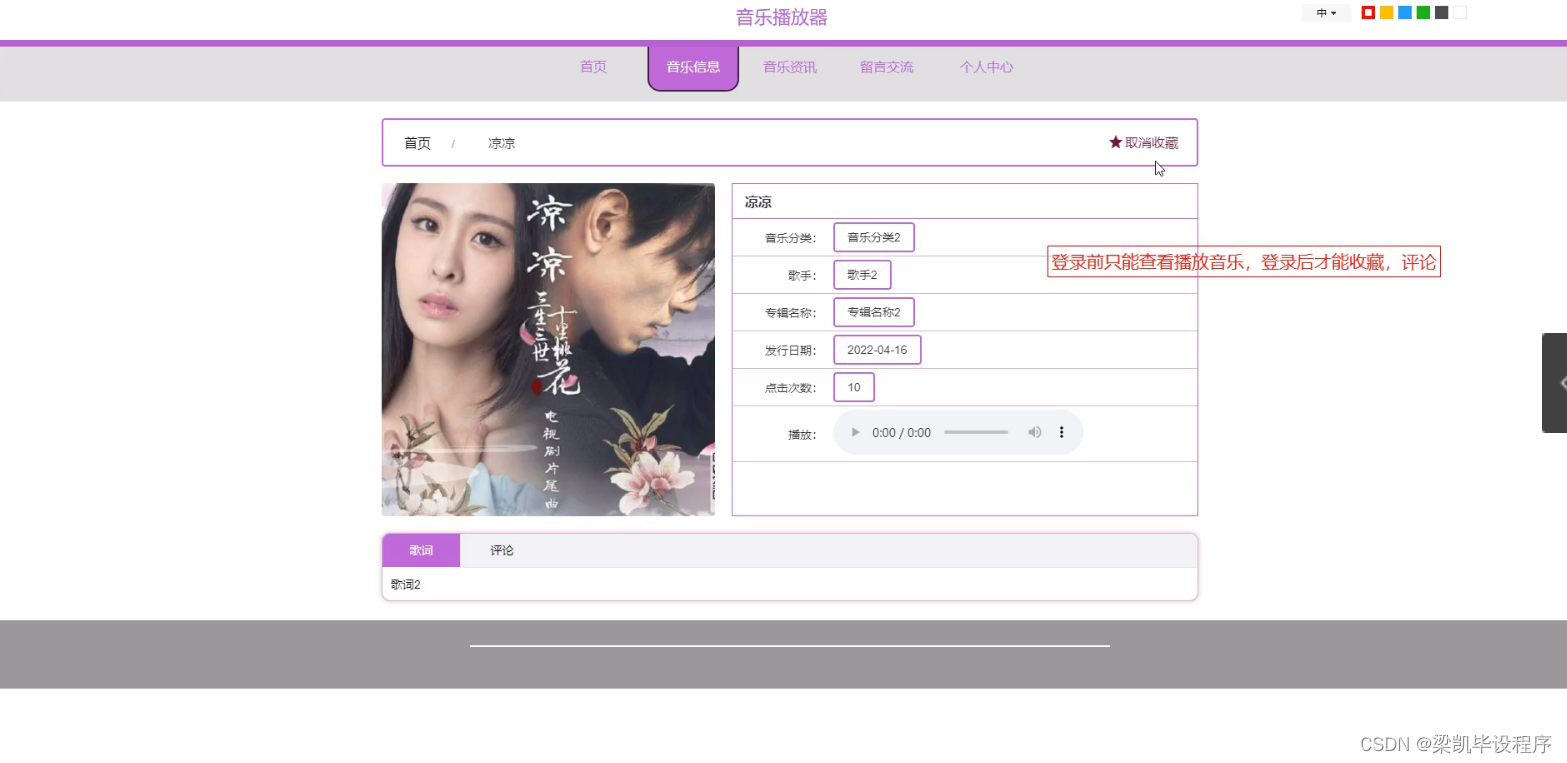Screen dimensions: 1567x763
Task: Select the yellow color square in the header
Action: (1386, 12)
